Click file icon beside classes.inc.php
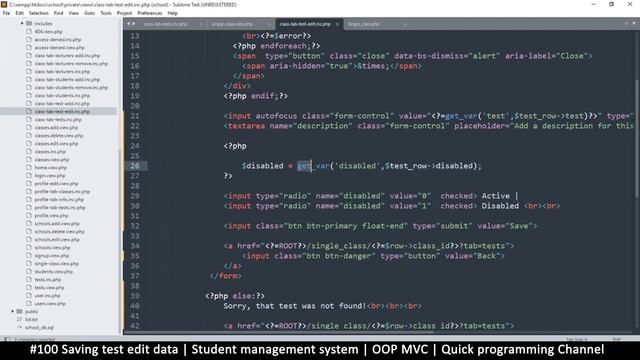The height and width of the screenshot is (360, 640). tap(29, 151)
